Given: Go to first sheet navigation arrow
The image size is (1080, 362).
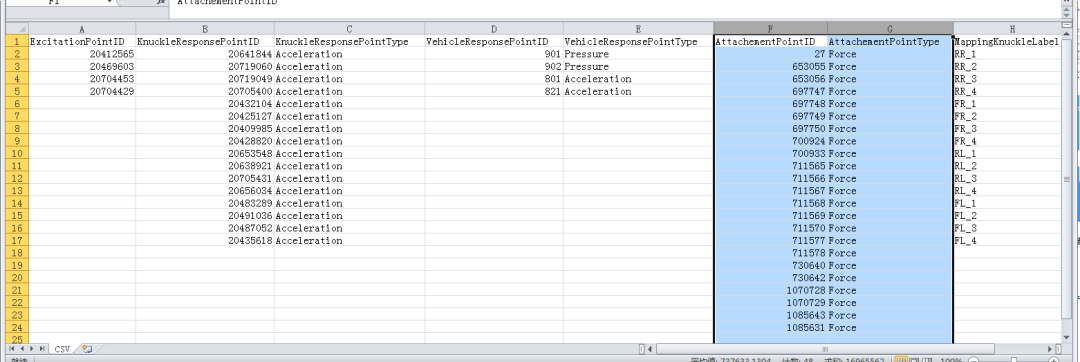Looking at the screenshot, I should click(13, 349).
